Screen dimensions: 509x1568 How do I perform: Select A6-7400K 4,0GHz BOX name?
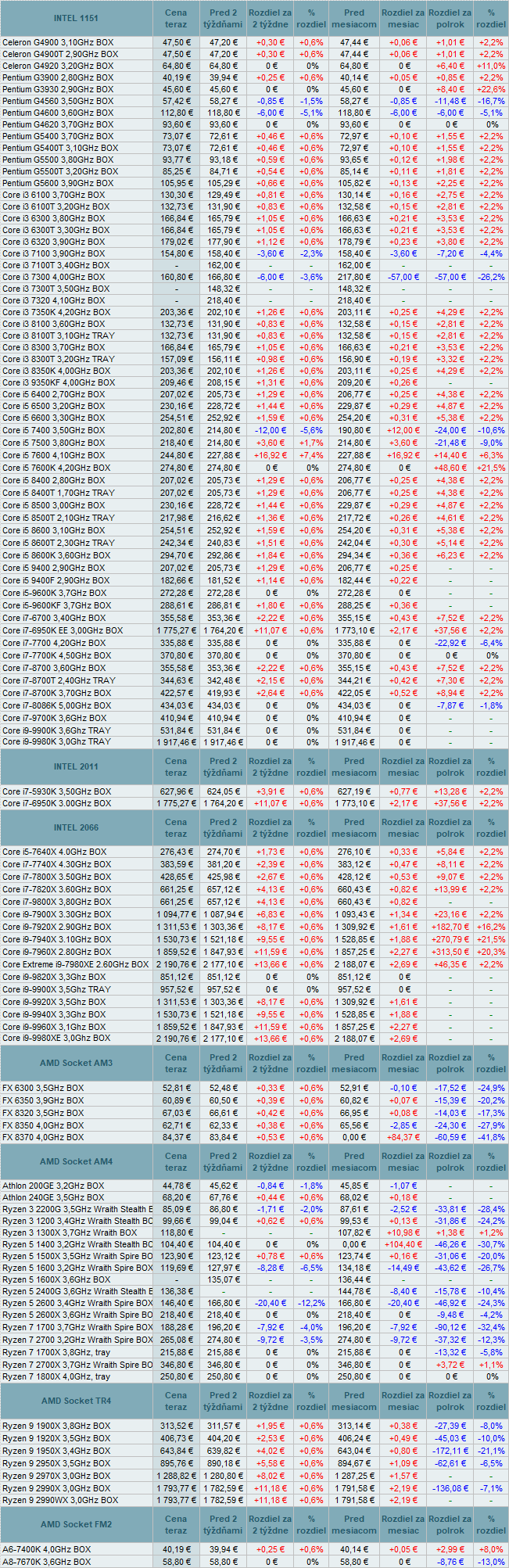click(x=46, y=1549)
